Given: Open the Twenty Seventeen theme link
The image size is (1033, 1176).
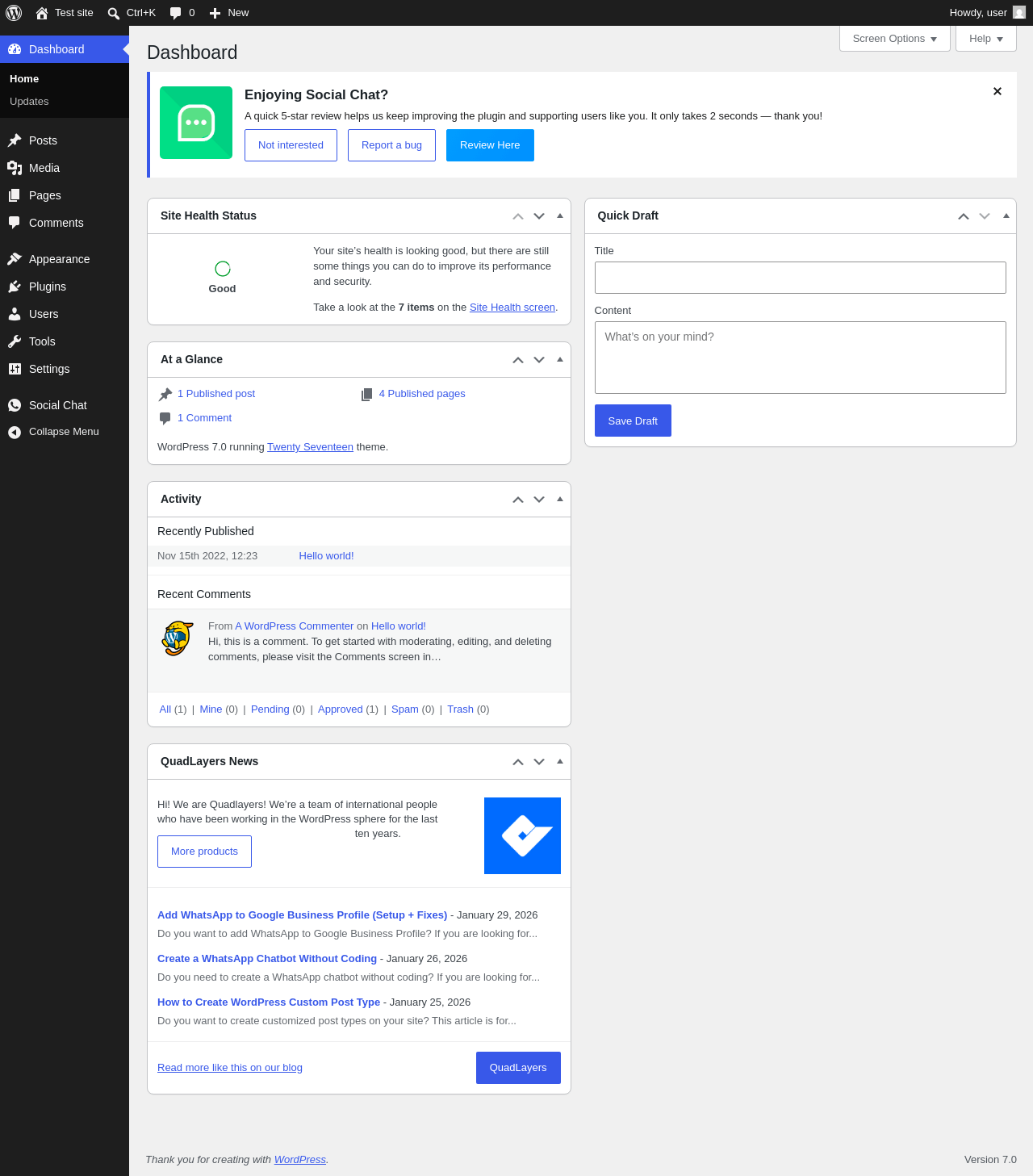Looking at the screenshot, I should click(x=310, y=447).
